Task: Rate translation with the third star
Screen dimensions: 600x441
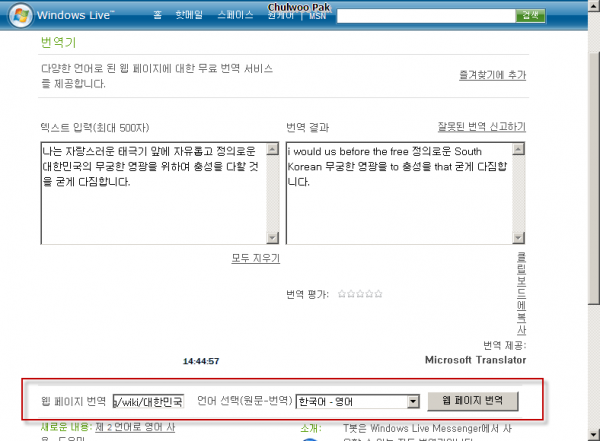Action: pos(360,294)
